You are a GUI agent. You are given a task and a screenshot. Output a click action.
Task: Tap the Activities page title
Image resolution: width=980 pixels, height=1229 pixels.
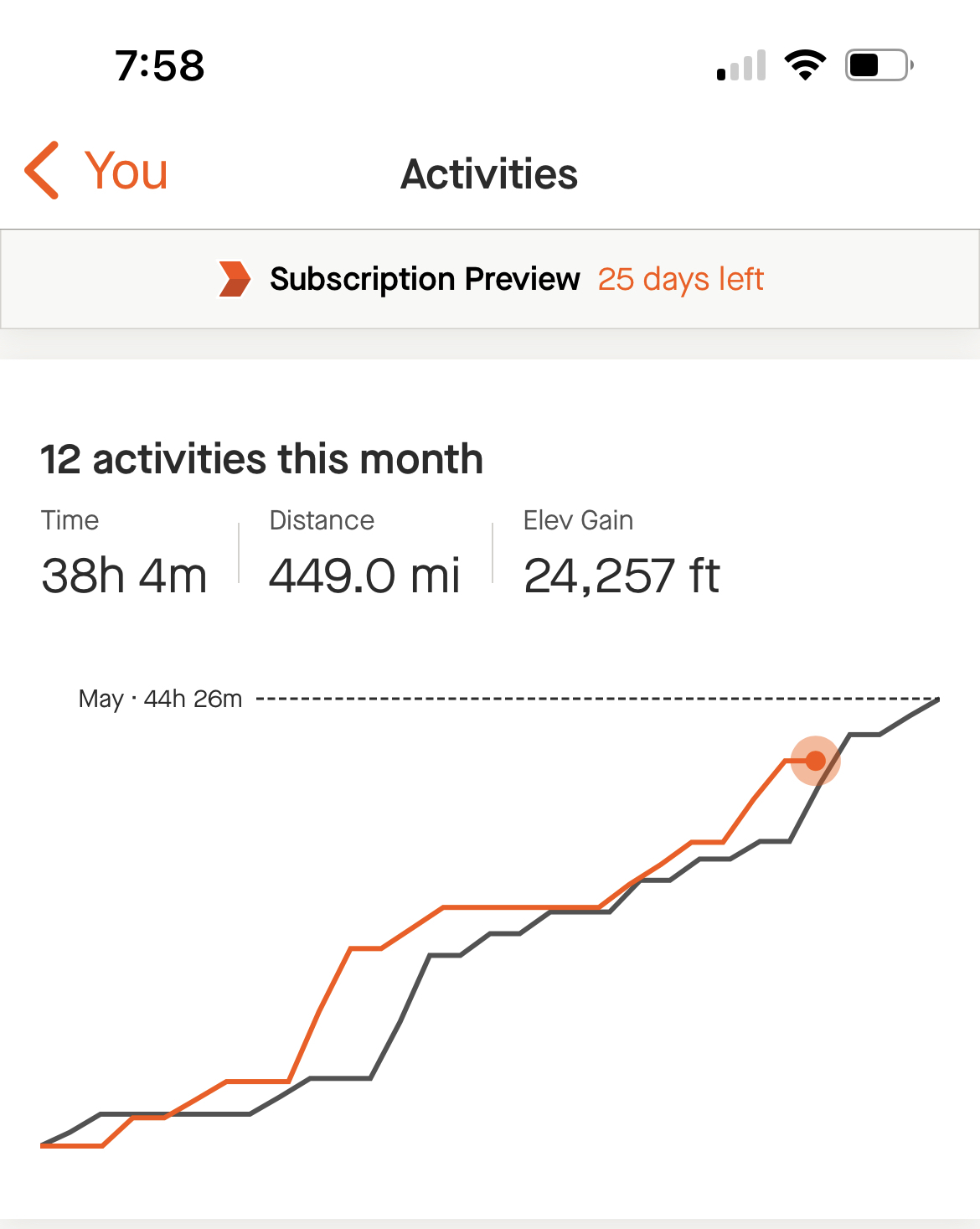tap(489, 174)
